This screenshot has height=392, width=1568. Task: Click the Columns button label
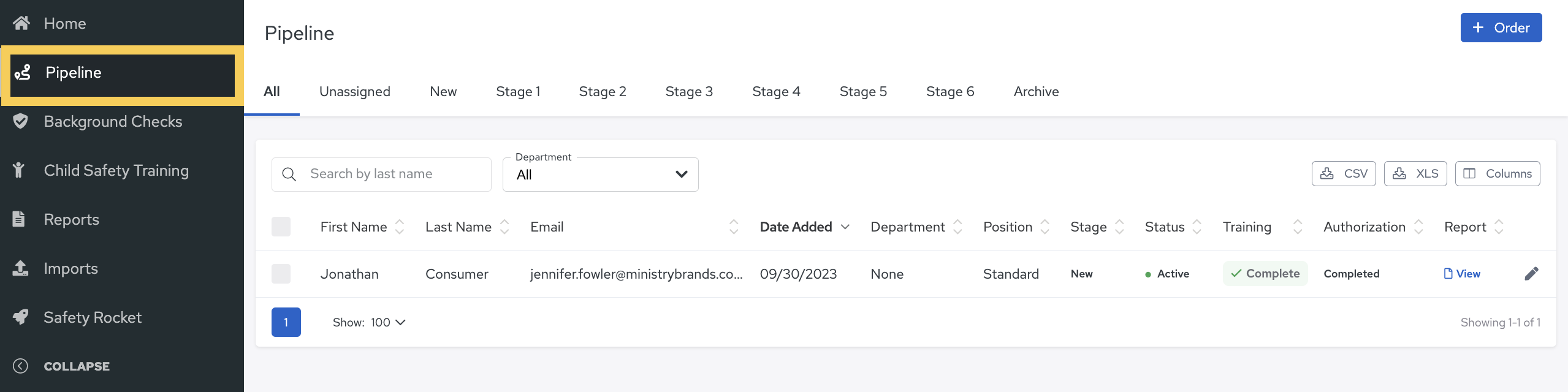coord(1509,173)
